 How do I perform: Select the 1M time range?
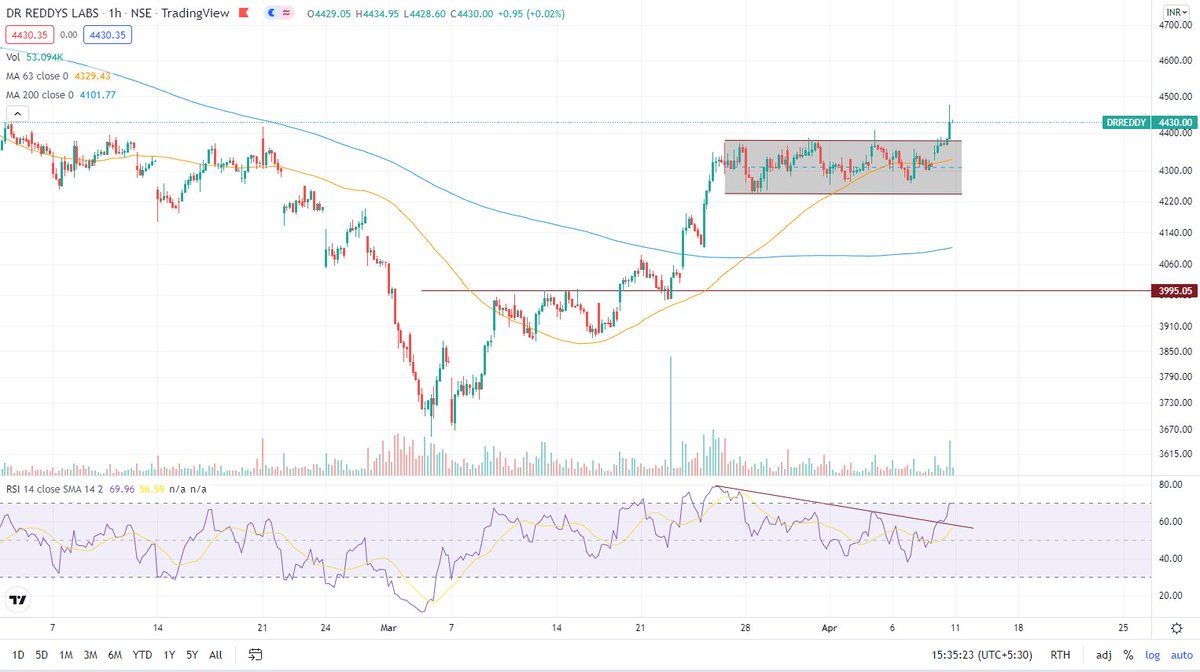[x=66, y=655]
